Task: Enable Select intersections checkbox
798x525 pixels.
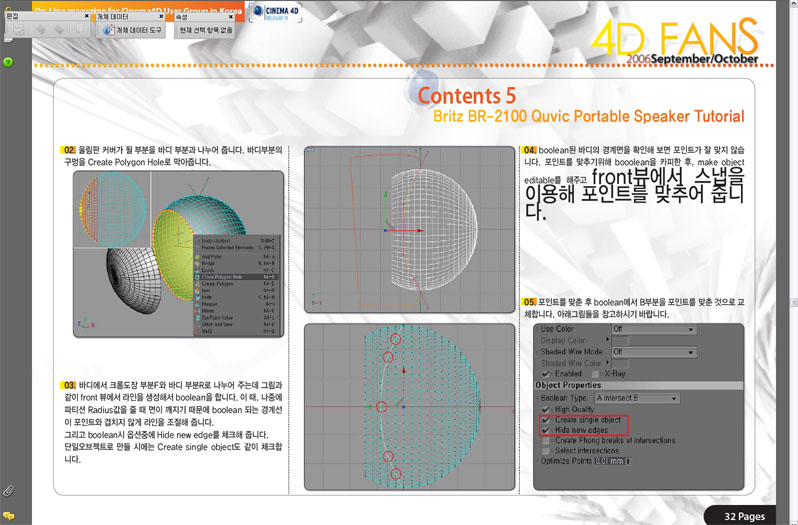Action: [546, 451]
